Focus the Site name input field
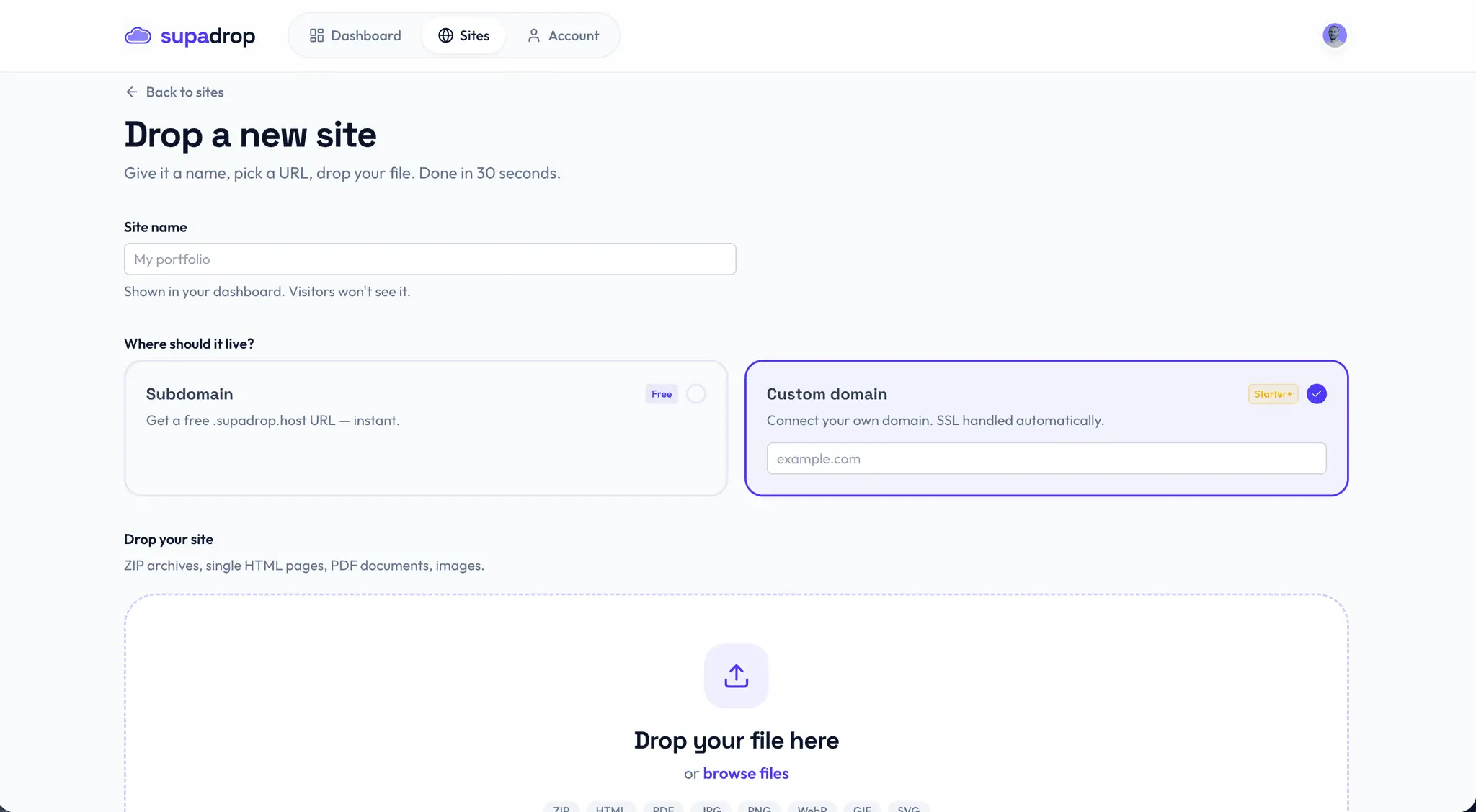This screenshot has width=1476, height=812. (430, 259)
